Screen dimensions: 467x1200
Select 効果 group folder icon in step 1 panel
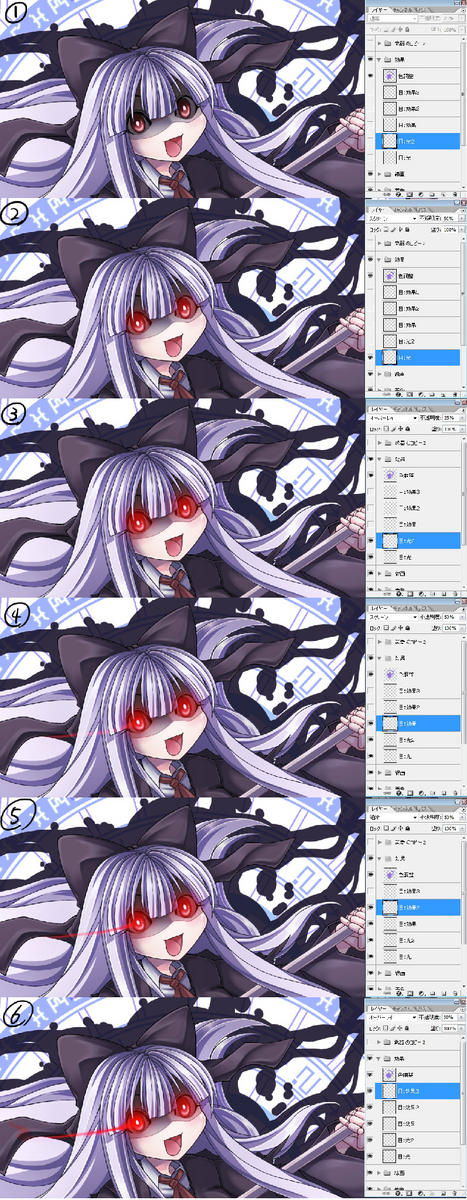pos(387,59)
